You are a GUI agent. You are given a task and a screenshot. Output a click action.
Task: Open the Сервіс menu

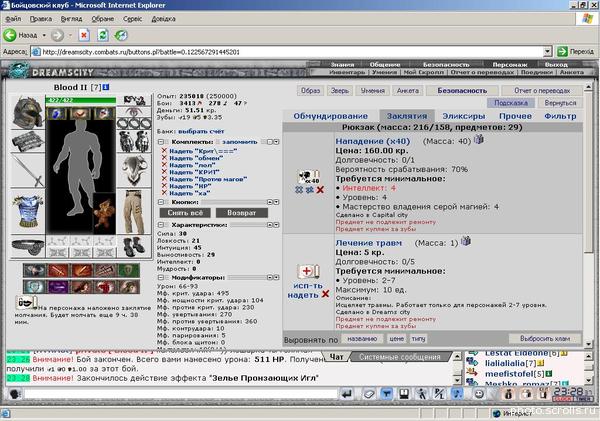[132, 19]
